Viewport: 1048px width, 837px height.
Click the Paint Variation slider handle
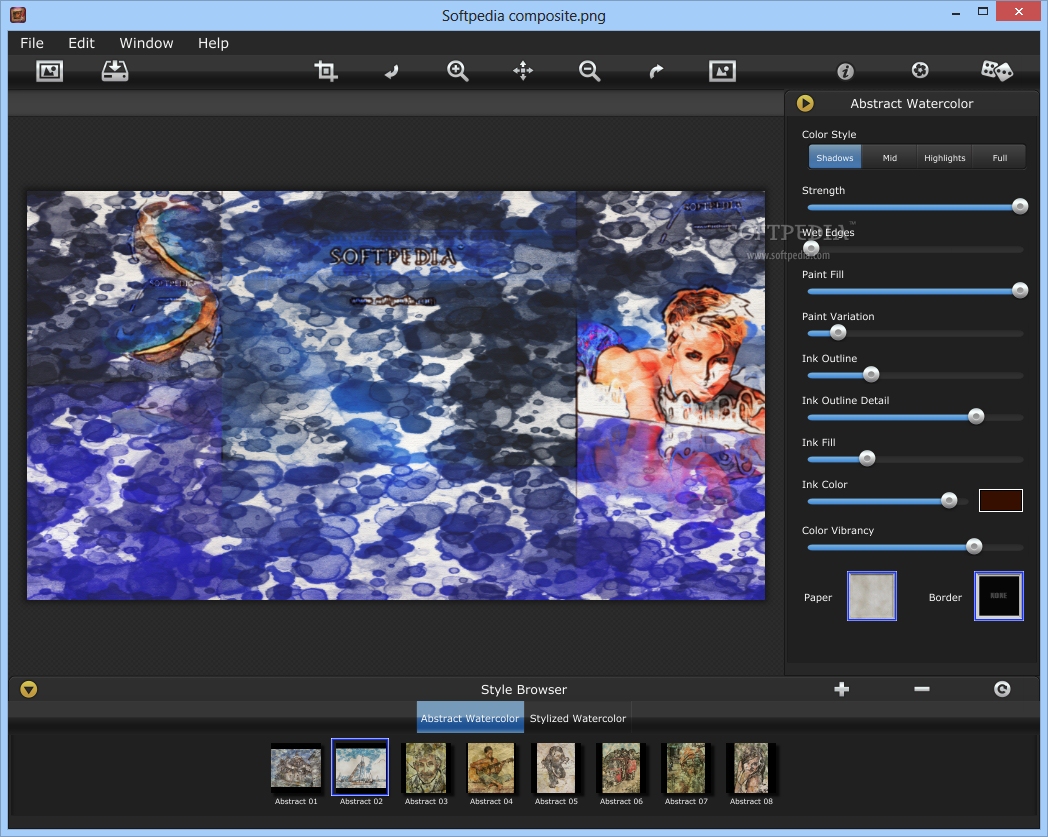click(837, 332)
